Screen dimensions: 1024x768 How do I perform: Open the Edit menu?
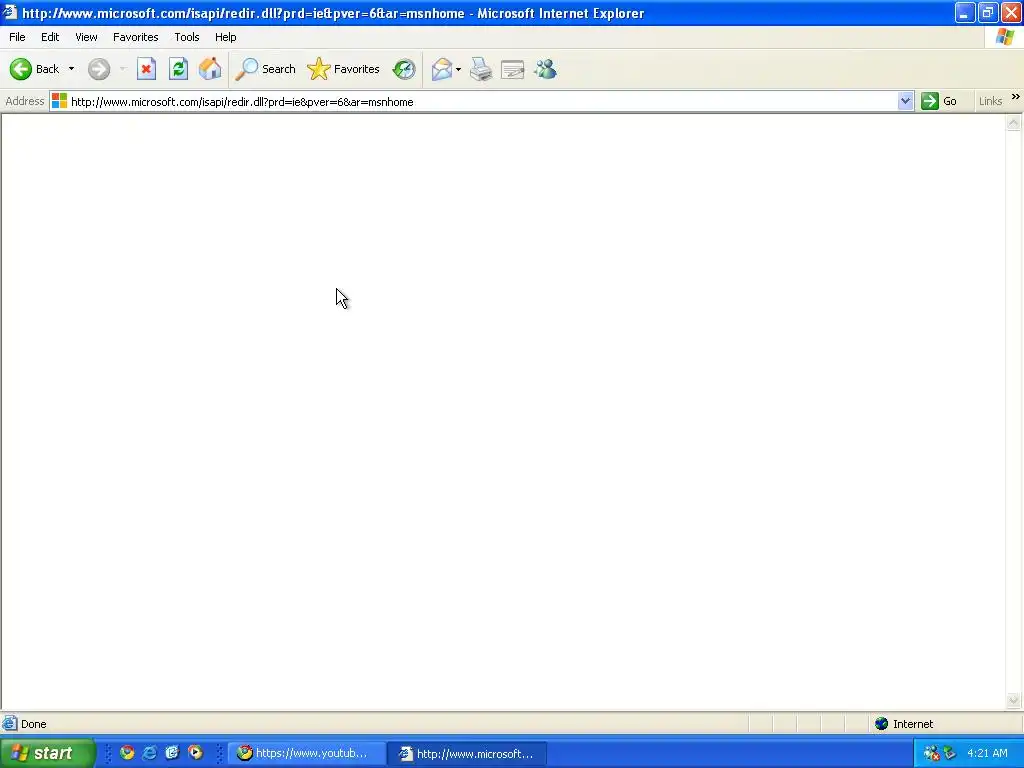click(50, 37)
